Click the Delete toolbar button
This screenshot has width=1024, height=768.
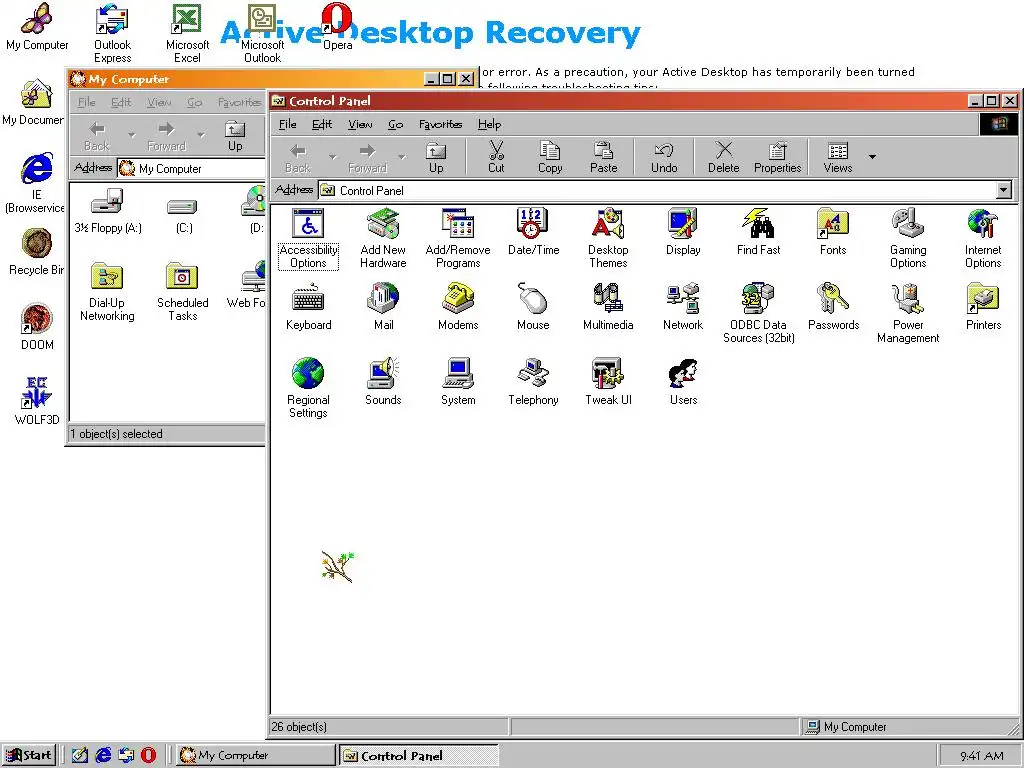coord(724,157)
